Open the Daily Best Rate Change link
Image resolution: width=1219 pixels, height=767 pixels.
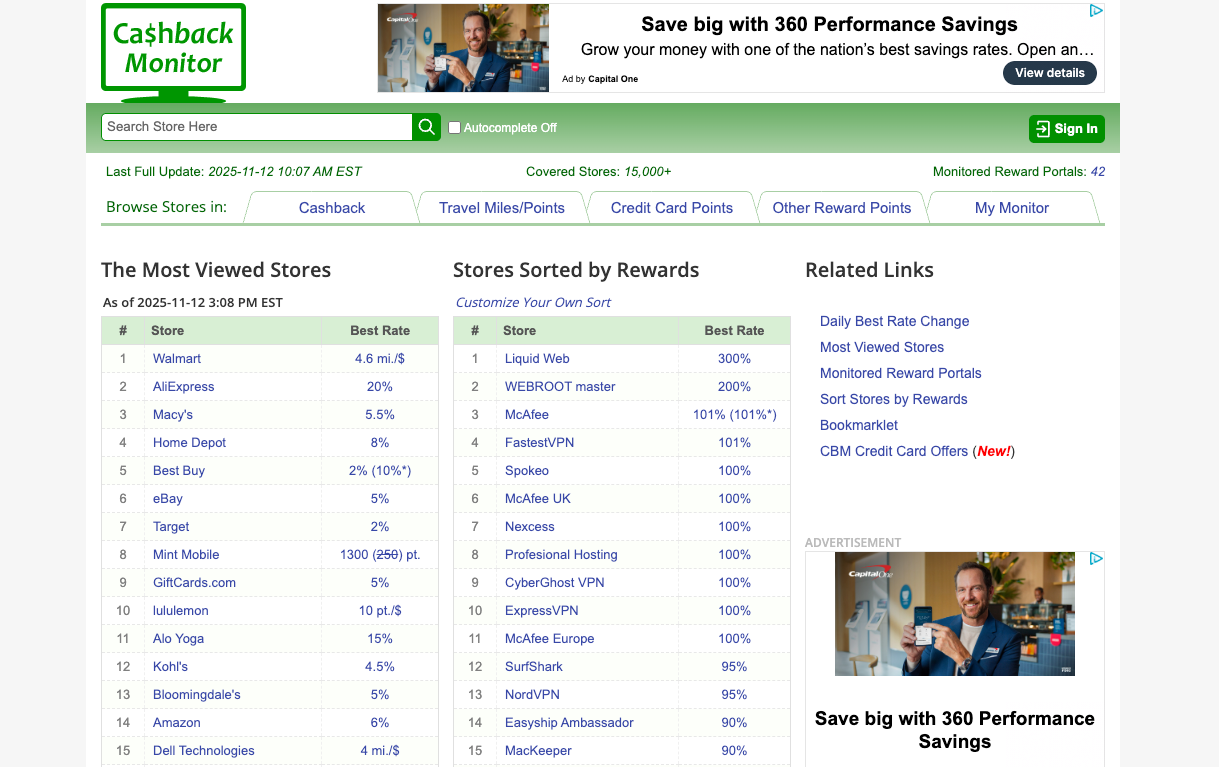(x=894, y=321)
